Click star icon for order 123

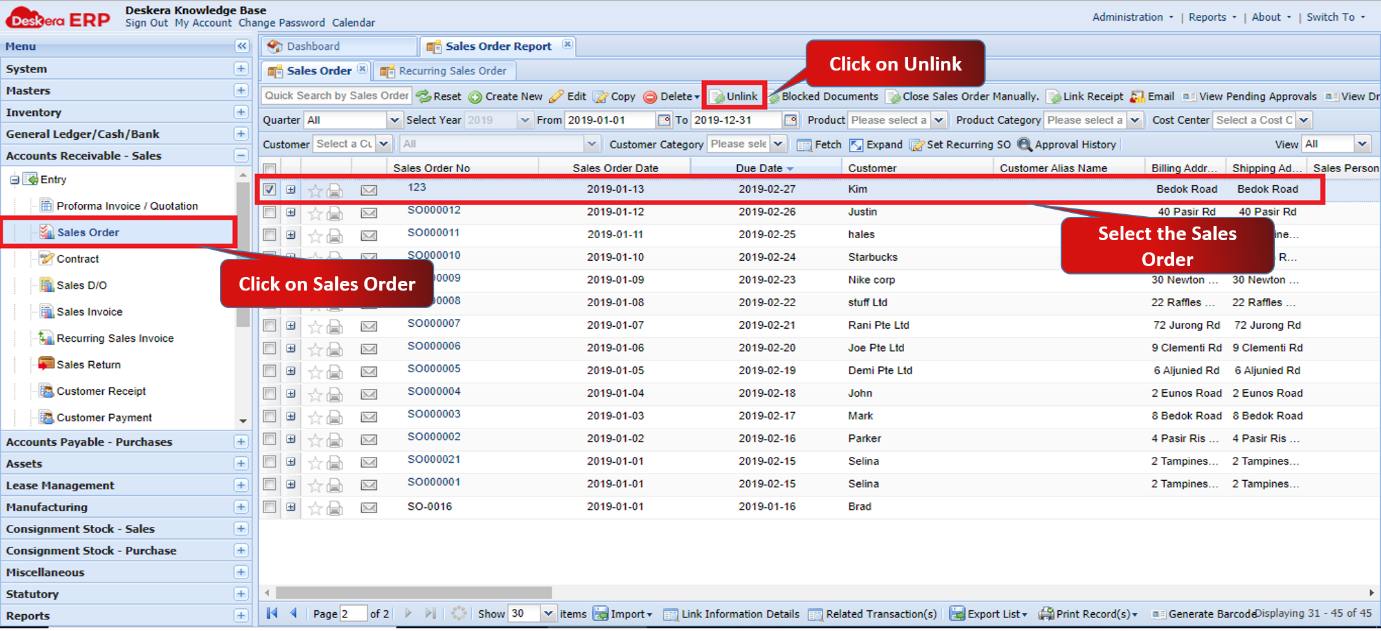(x=315, y=190)
